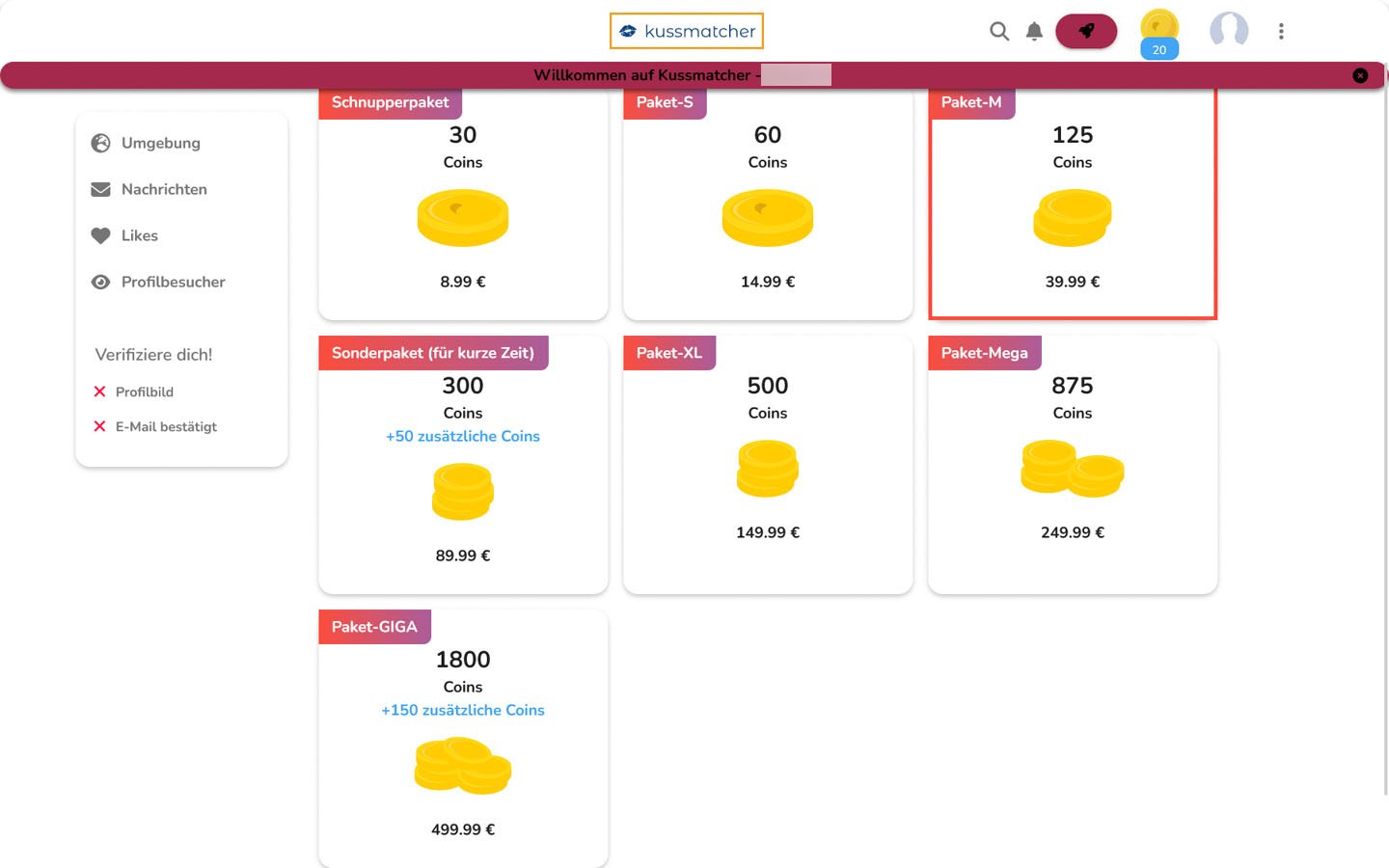
Task: Click the Umgebung globe icon
Action: coord(100,143)
